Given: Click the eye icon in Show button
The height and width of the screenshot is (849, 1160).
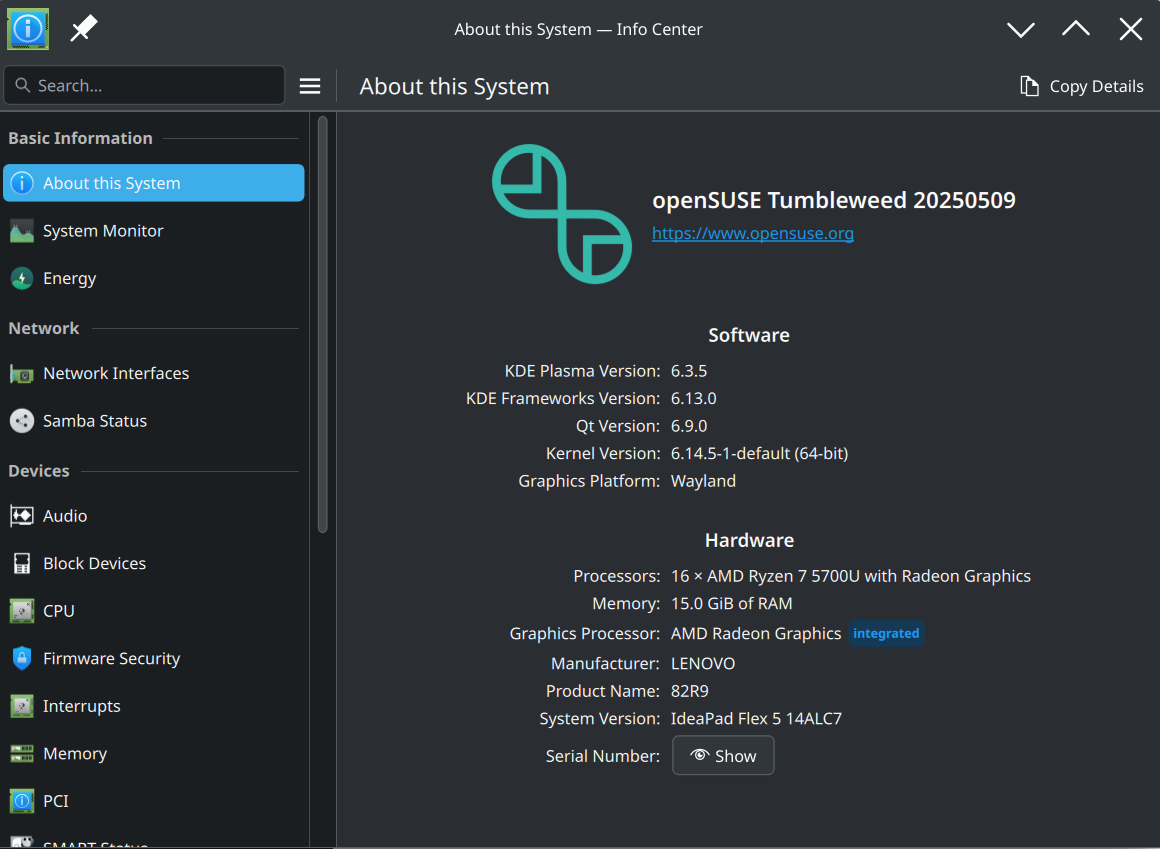Looking at the screenshot, I should pyautogui.click(x=699, y=755).
